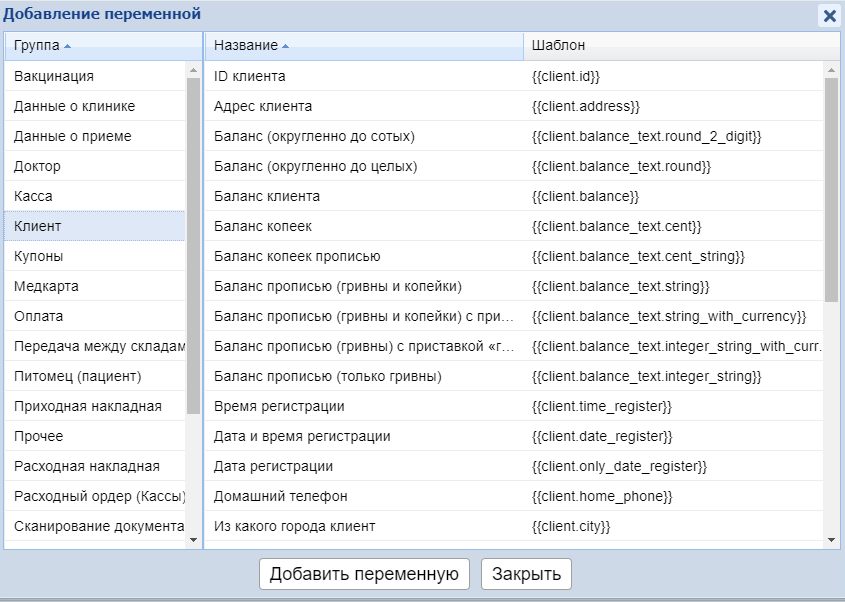Select the Вакцинация group
Image resolution: width=845 pixels, height=602 pixels.
tap(54, 76)
